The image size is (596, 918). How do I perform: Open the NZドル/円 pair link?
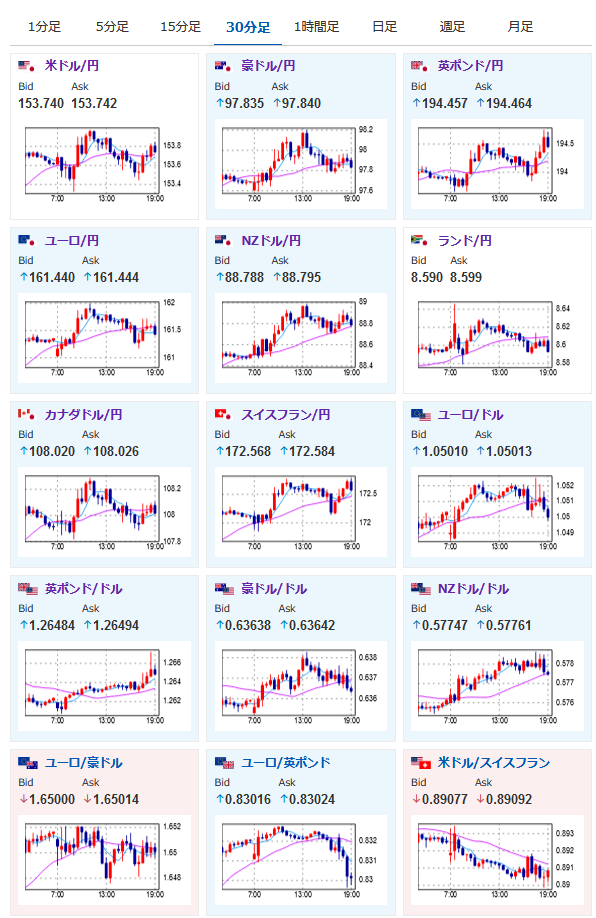point(271,240)
